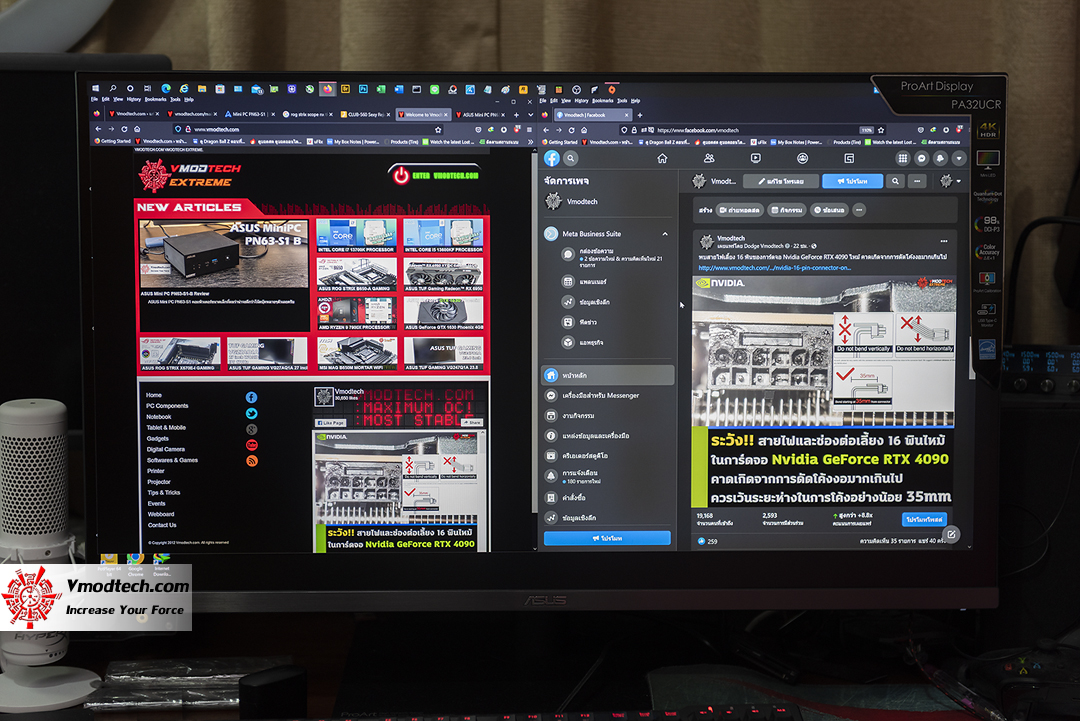Open 'Contact Us' link in Vmodtech menu
1080x721 pixels.
(x=161, y=525)
